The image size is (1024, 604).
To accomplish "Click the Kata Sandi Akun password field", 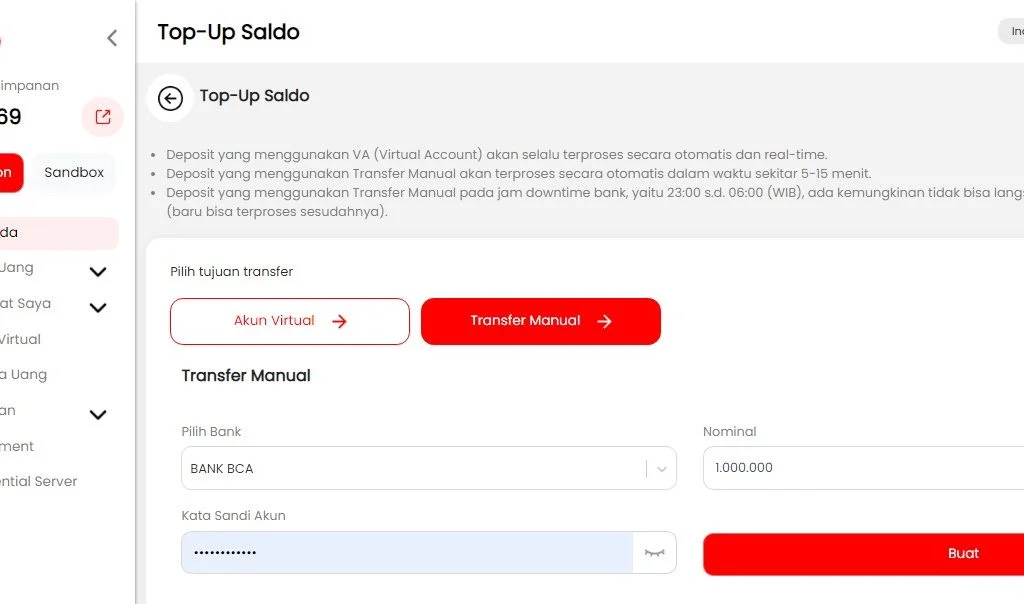I will pyautogui.click(x=400, y=552).
